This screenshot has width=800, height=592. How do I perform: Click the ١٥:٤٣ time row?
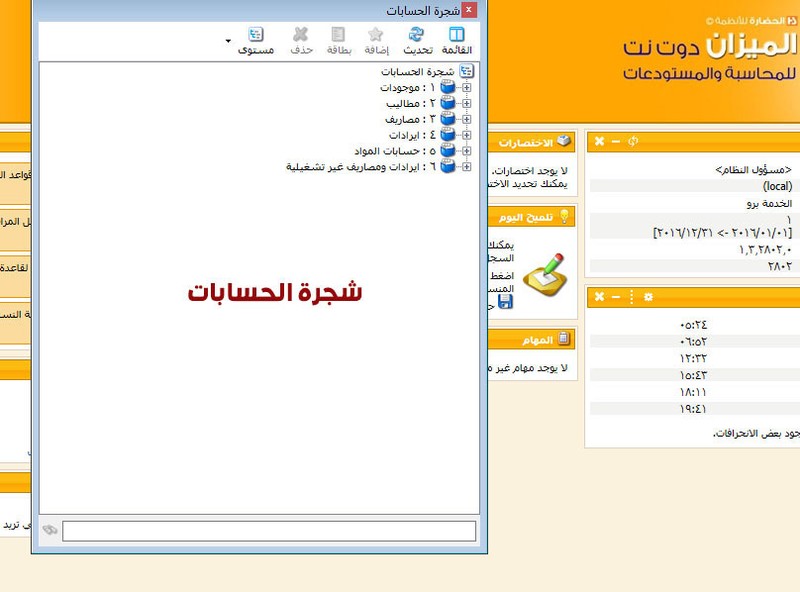click(x=693, y=376)
